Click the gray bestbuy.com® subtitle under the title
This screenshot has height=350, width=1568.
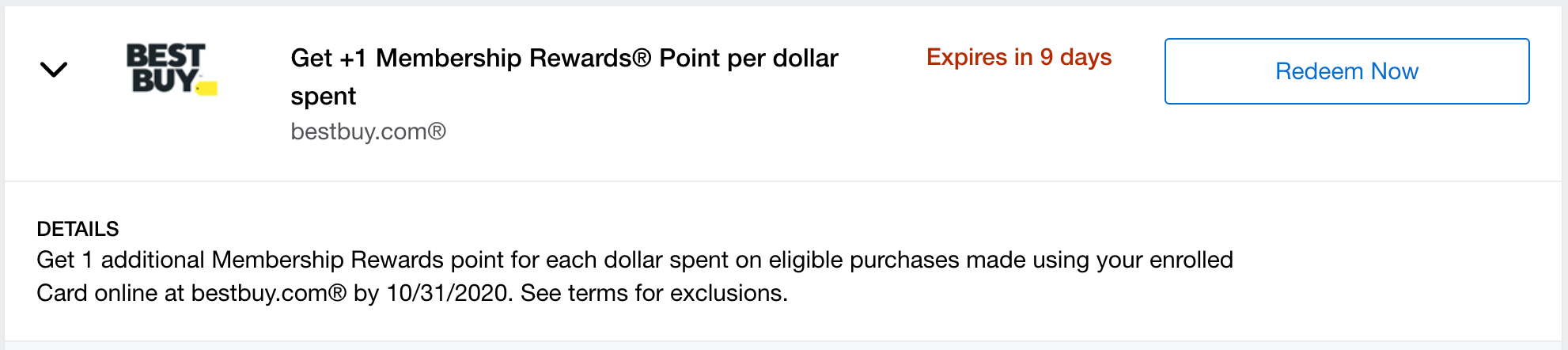(368, 131)
